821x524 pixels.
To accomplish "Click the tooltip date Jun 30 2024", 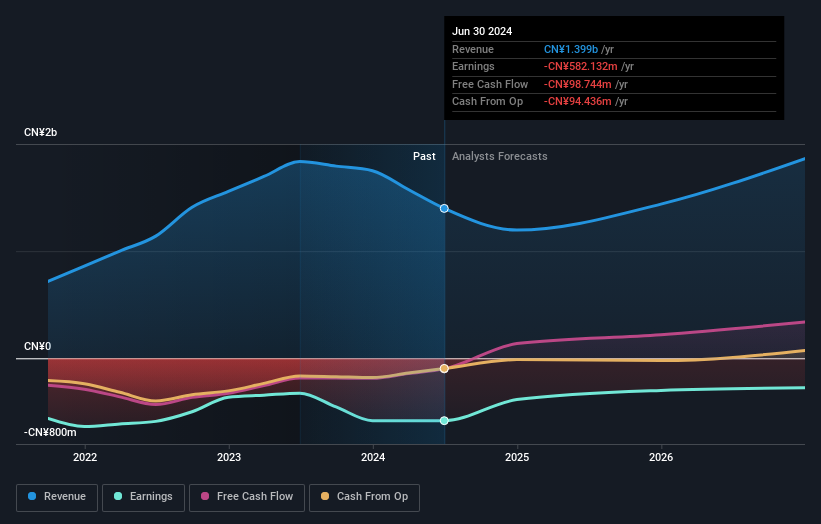I will click(482, 31).
